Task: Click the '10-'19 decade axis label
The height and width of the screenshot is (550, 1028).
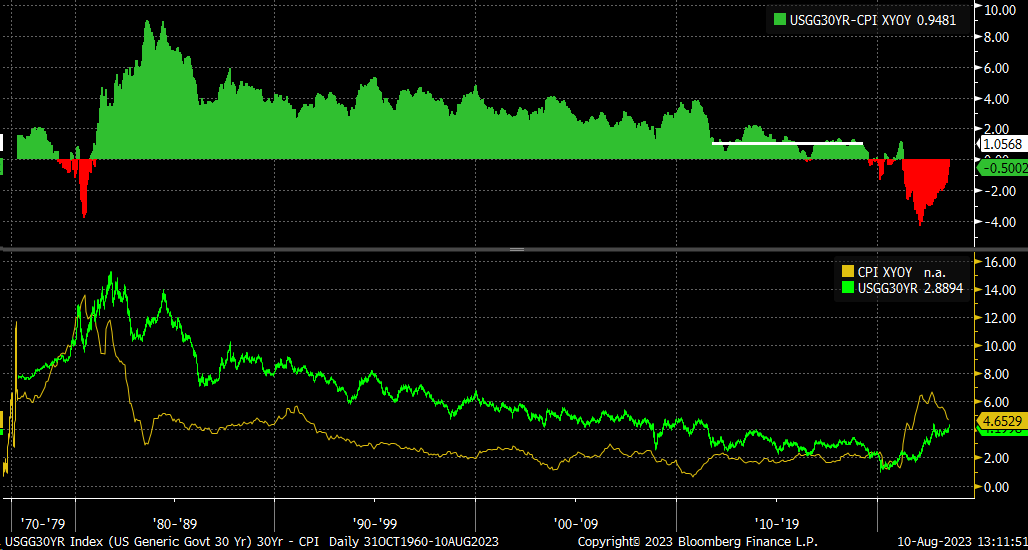Action: point(776,524)
